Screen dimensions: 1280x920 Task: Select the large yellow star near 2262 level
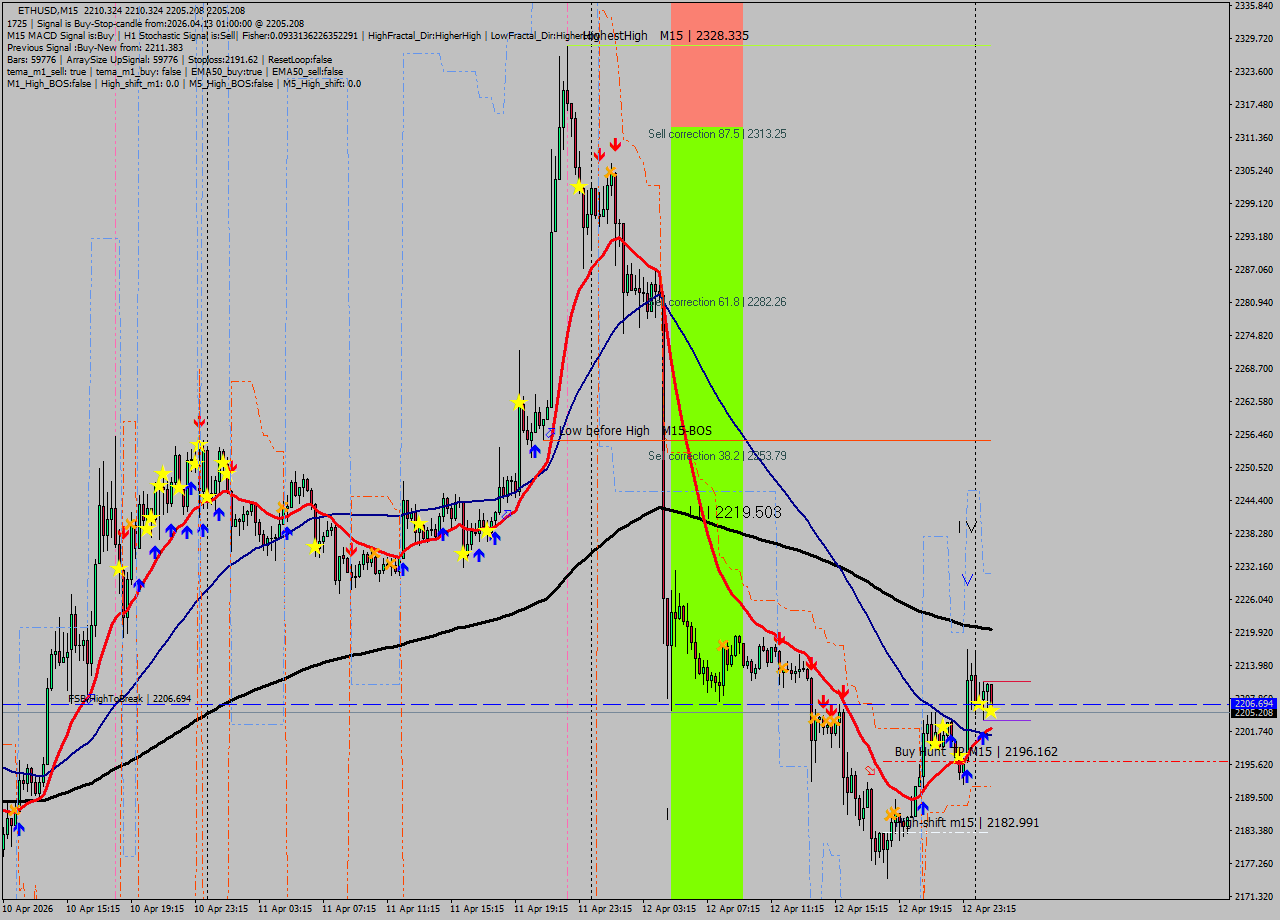(x=518, y=402)
